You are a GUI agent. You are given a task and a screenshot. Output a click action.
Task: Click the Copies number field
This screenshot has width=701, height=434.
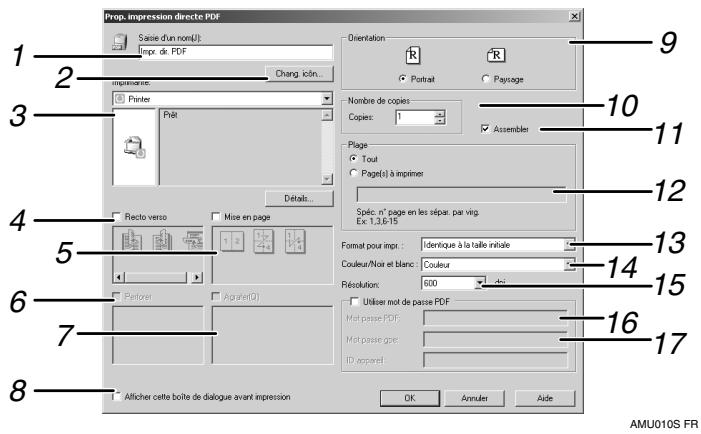[x=415, y=118]
